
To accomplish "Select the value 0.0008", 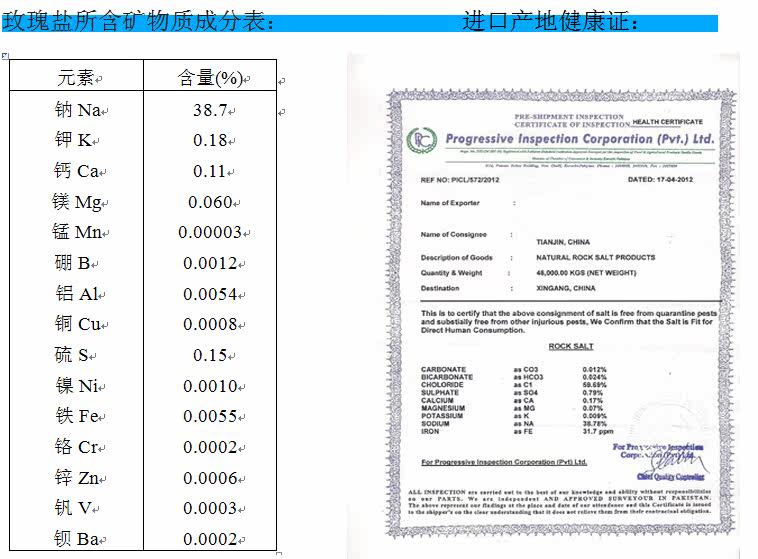I will tap(210, 324).
